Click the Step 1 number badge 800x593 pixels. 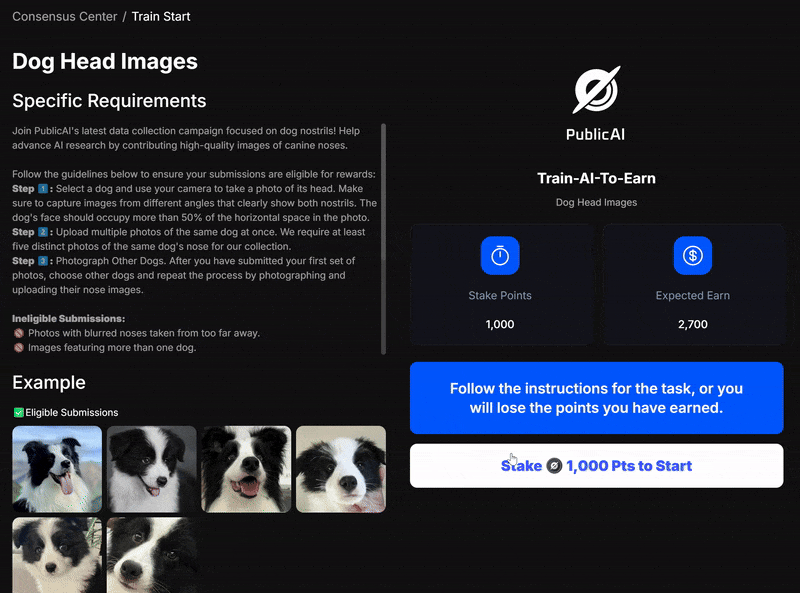(43, 189)
